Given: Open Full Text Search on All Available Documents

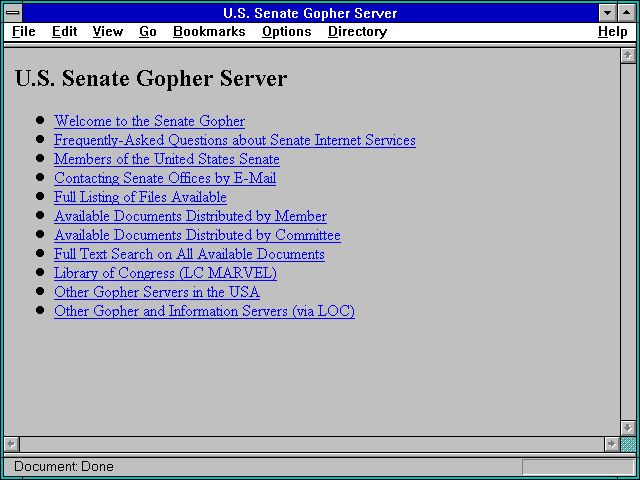Looking at the screenshot, I should point(189,254).
